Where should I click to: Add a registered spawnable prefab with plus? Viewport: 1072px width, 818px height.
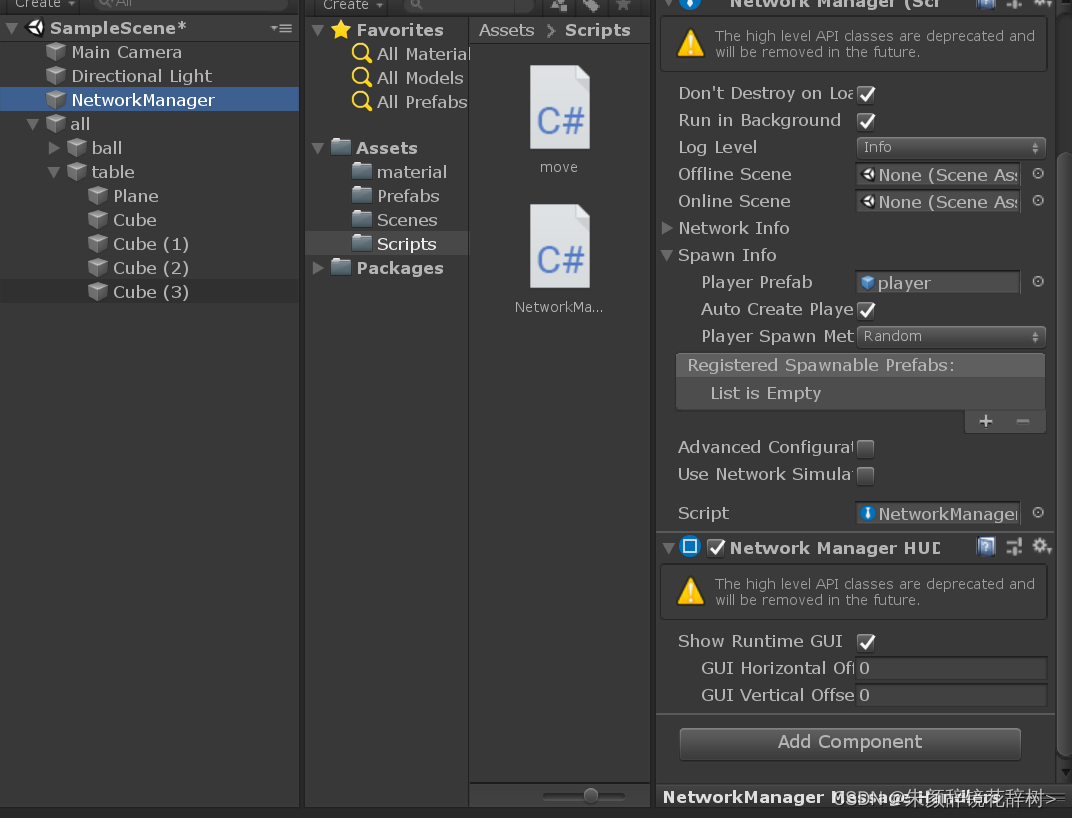[x=985, y=421]
